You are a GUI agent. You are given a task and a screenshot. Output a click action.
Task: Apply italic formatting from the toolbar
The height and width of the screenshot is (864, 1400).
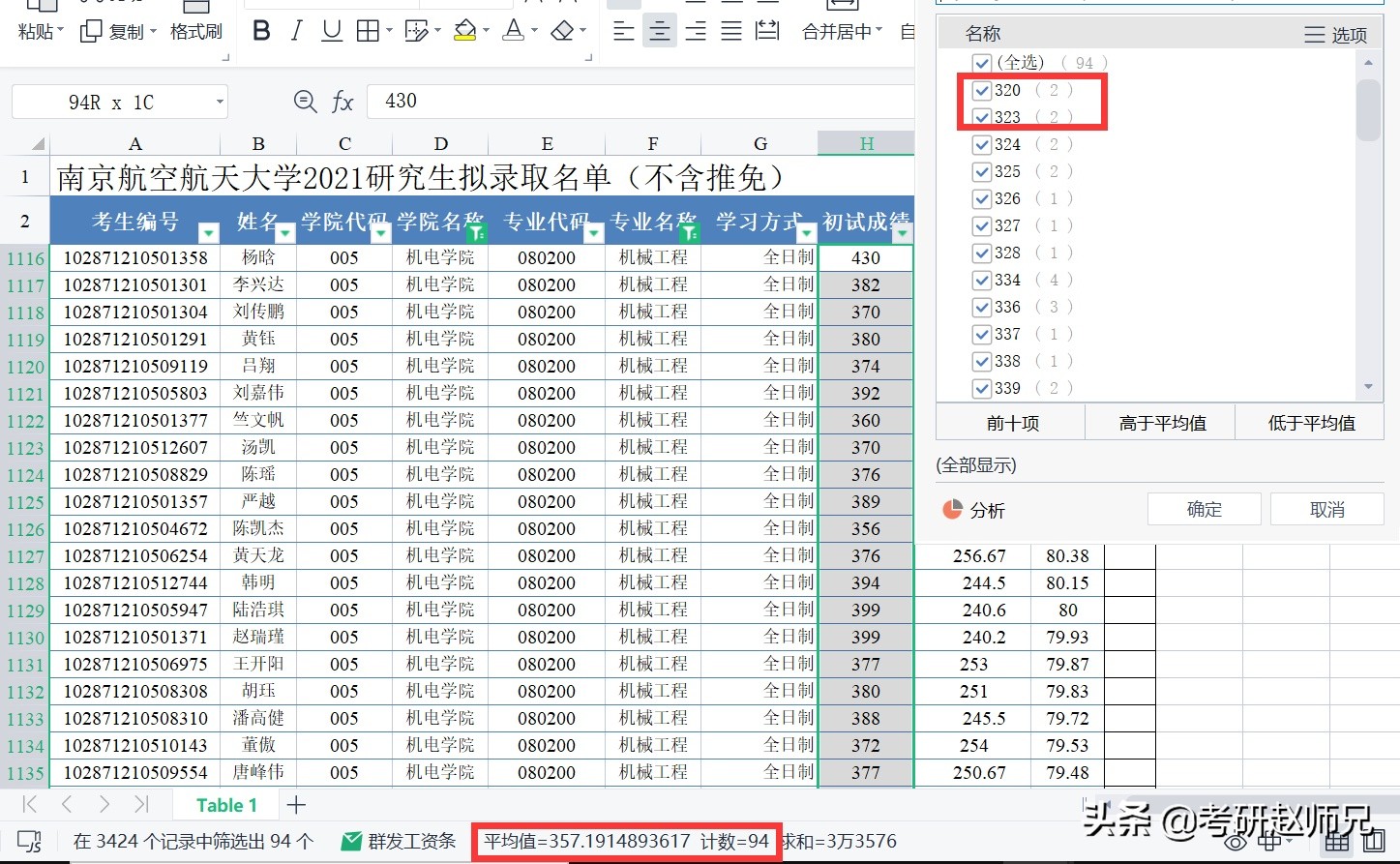295,30
